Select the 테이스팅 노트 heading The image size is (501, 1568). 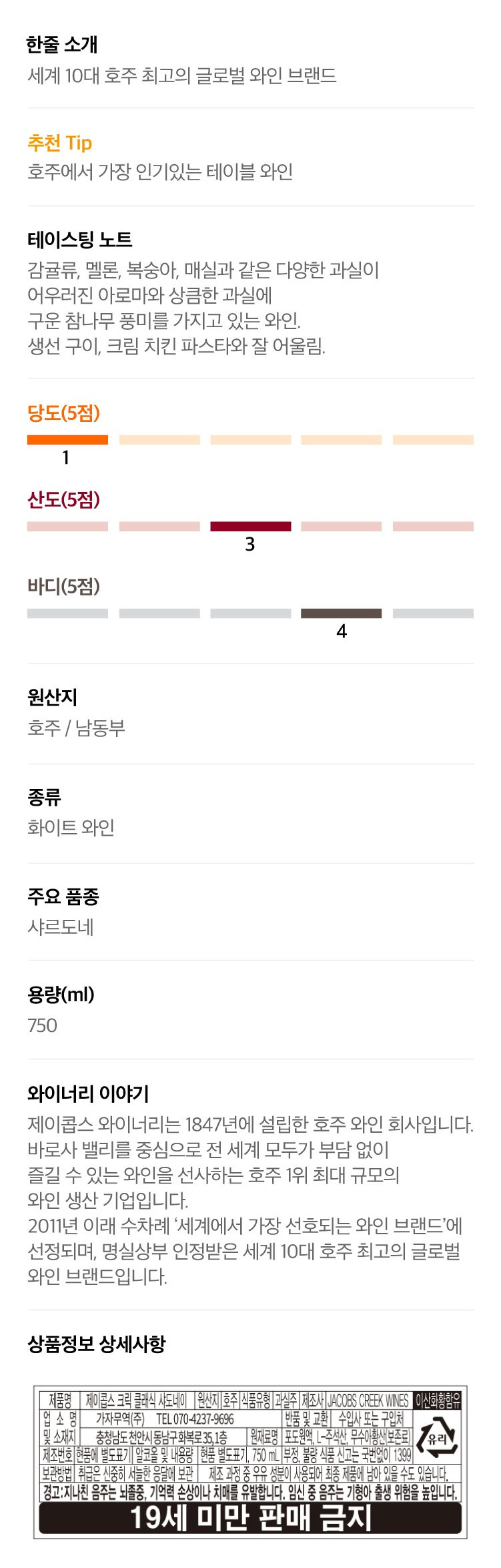point(79,240)
